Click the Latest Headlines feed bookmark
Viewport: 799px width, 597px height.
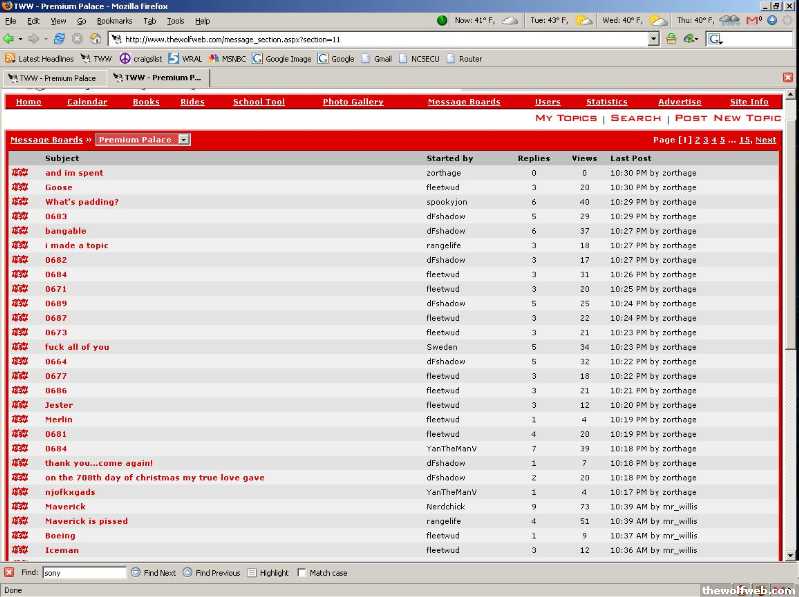coord(39,59)
